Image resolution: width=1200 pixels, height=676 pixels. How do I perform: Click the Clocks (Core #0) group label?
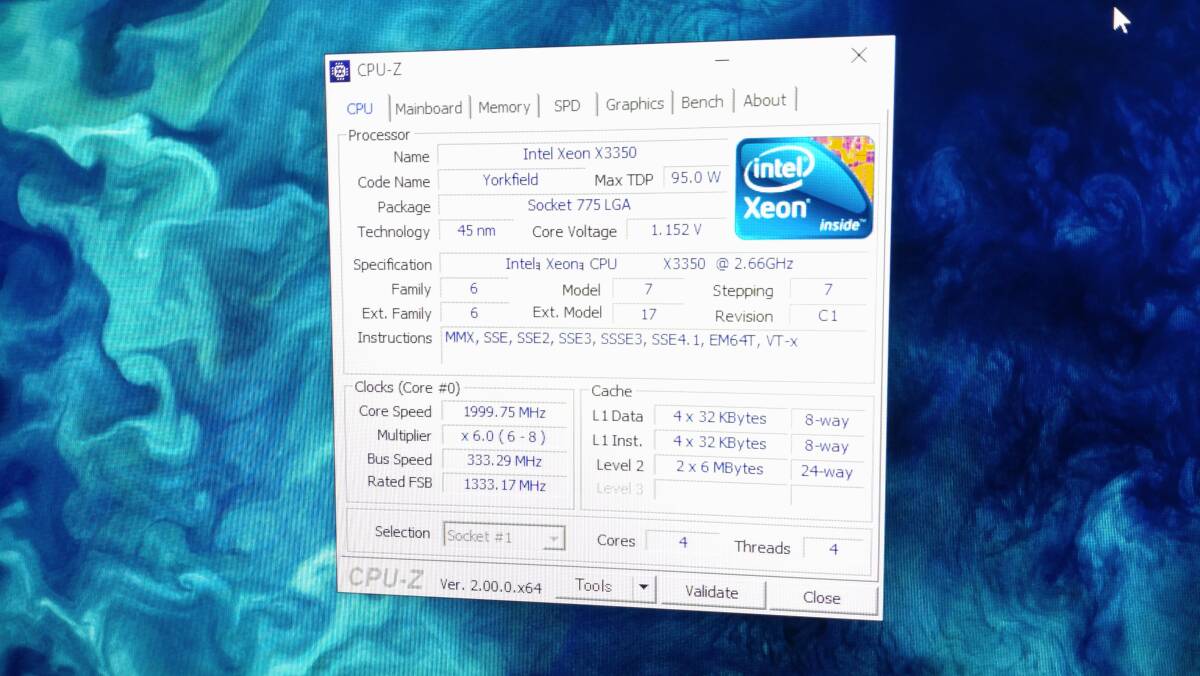pos(407,388)
